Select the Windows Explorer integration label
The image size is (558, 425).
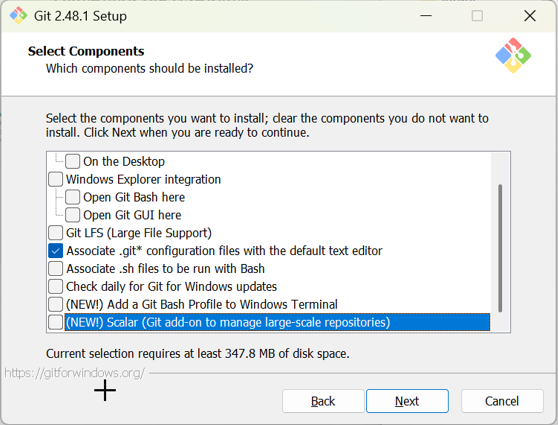143,179
